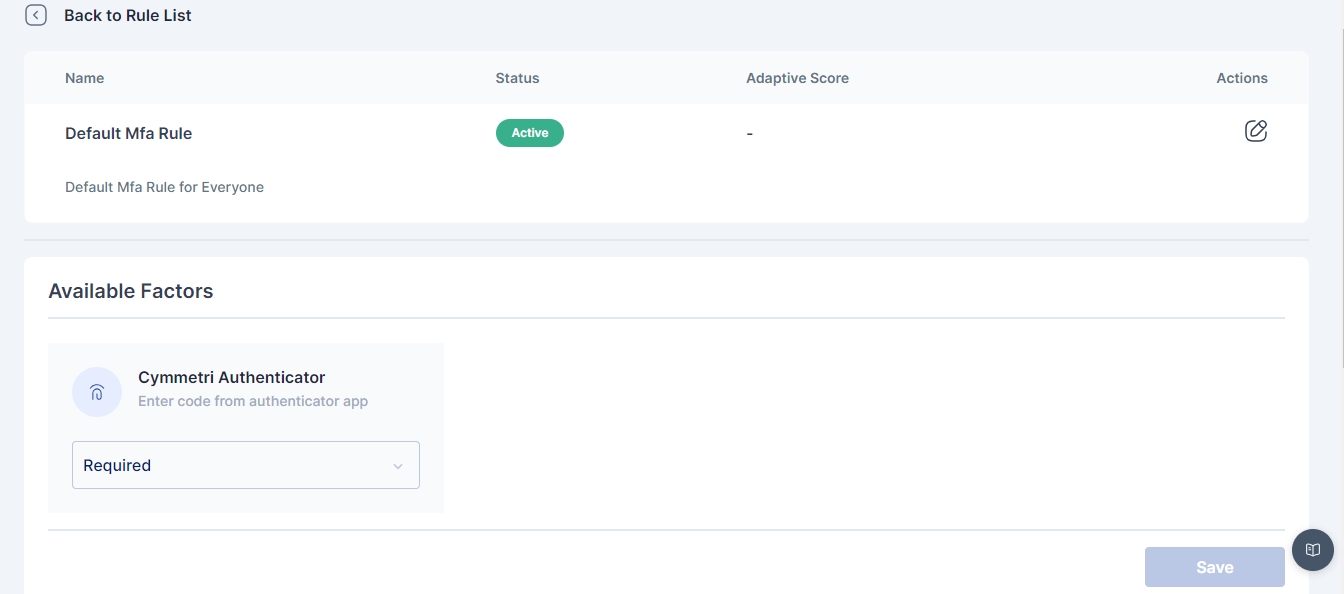1344x594 pixels.
Task: Expand the chevron arrow in the Required field
Action: 398,466
